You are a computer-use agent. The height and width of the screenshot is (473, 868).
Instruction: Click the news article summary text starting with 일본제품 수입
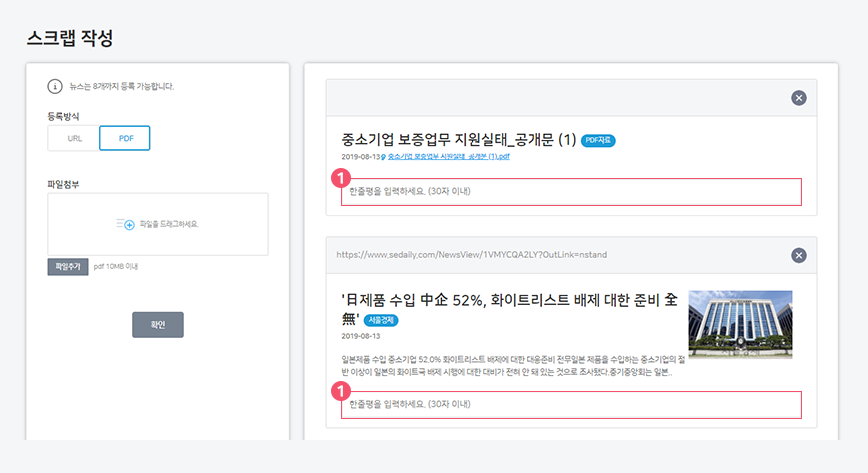point(513,366)
